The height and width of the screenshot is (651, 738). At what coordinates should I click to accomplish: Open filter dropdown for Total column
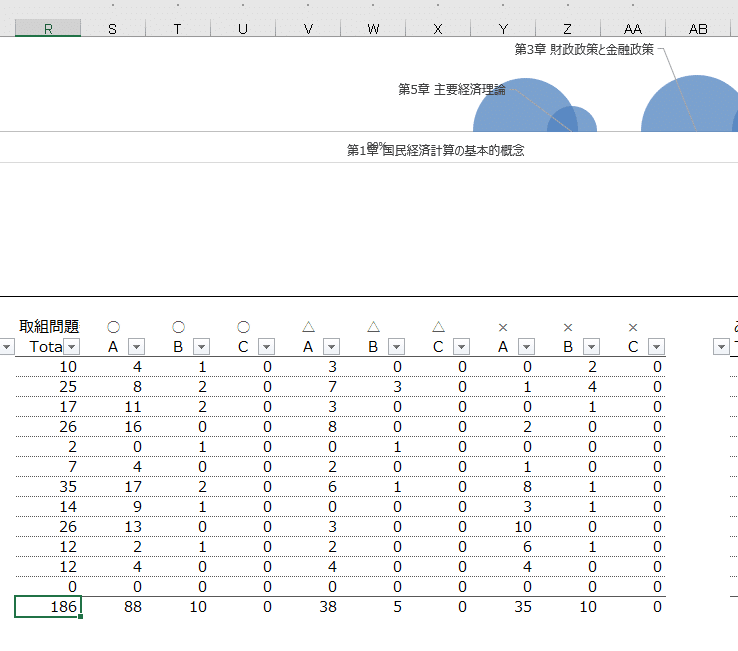tap(72, 347)
